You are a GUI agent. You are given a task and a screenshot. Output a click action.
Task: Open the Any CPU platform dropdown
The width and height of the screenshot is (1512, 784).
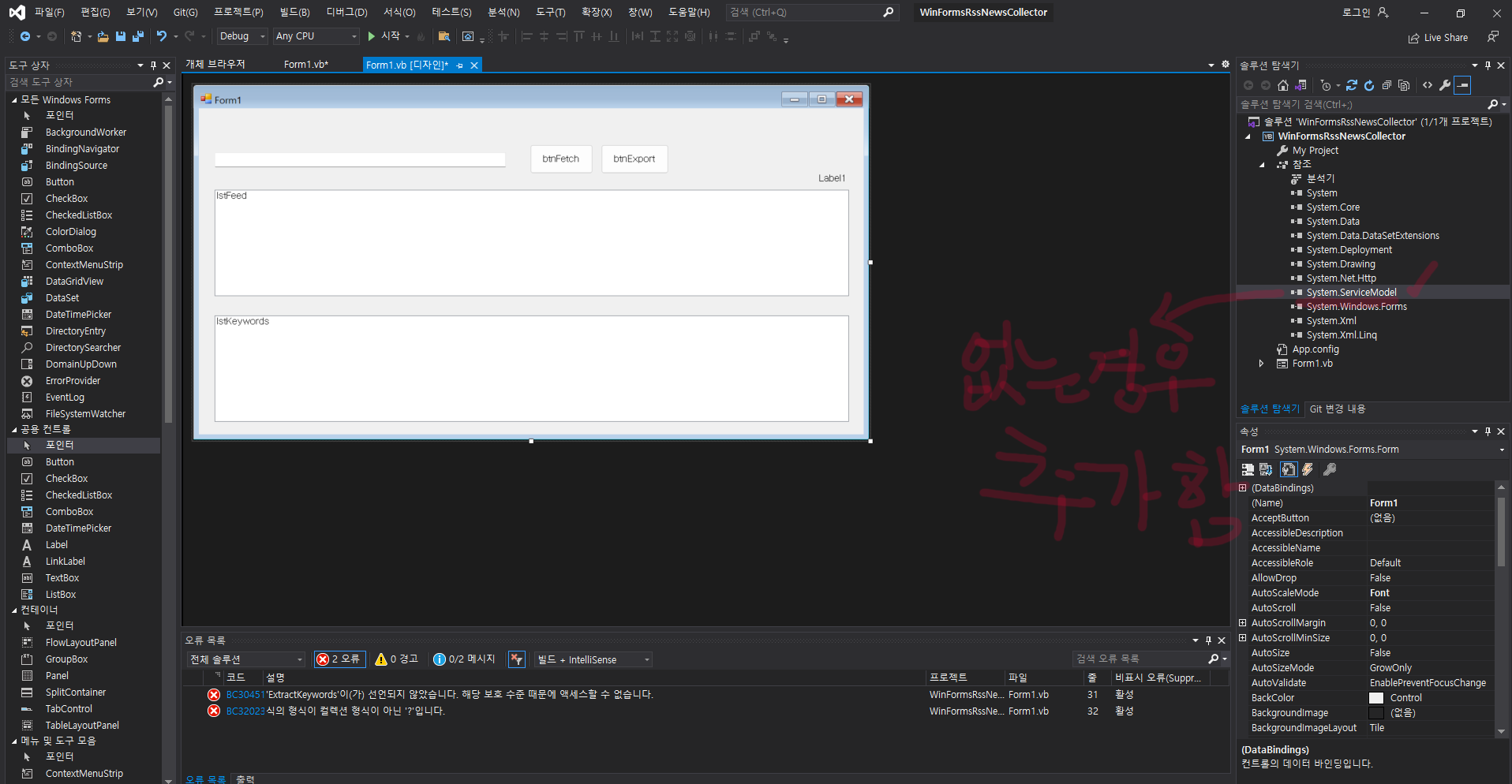316,36
